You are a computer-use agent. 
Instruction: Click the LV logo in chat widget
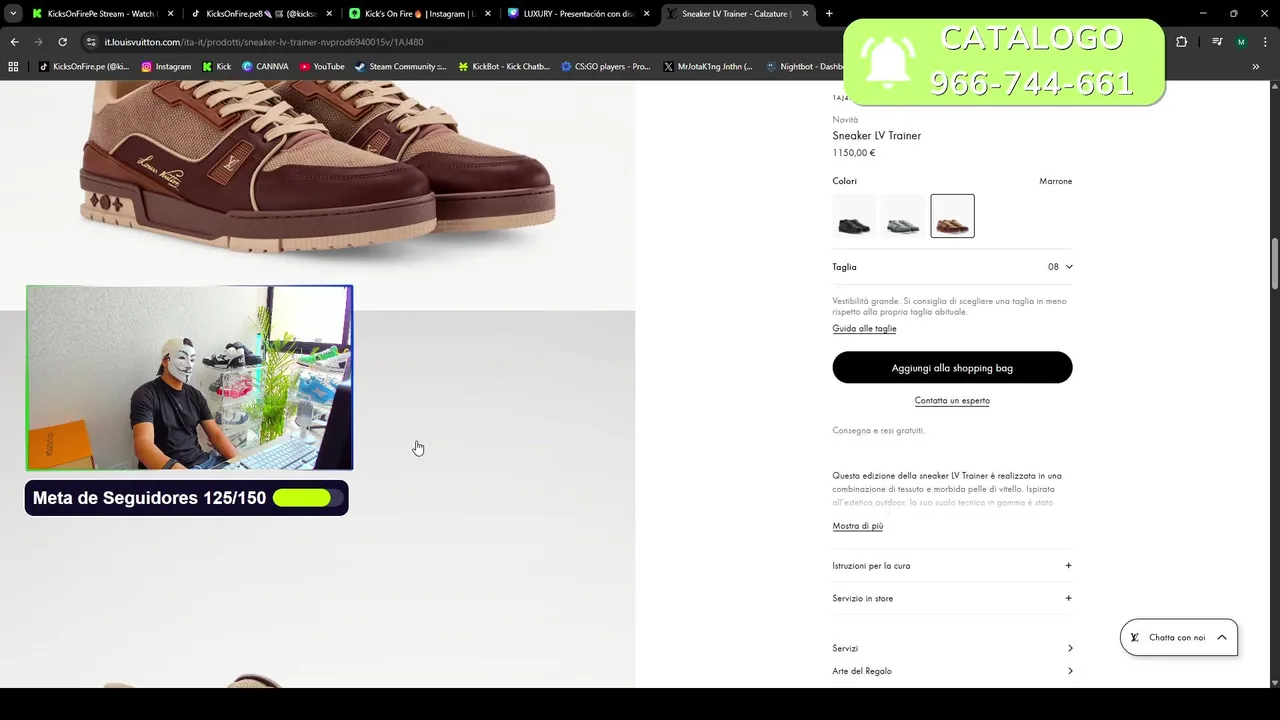1135,637
